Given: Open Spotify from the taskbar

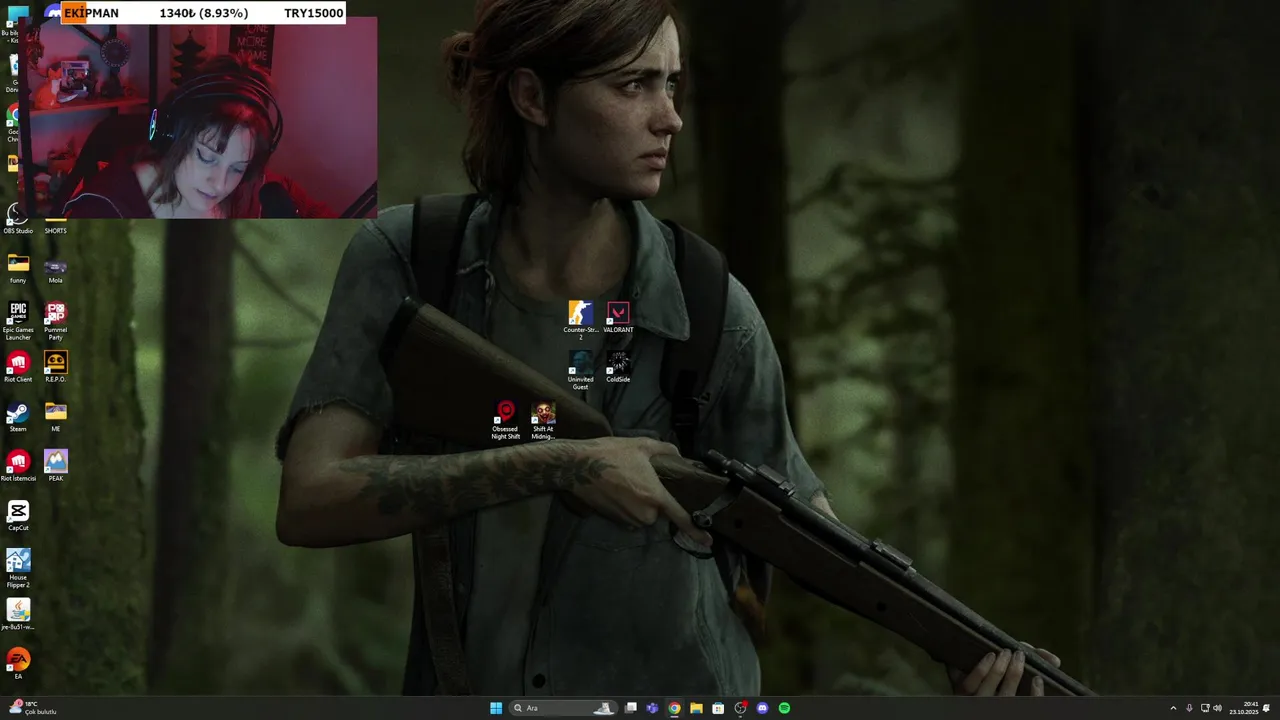Looking at the screenshot, I should (784, 708).
